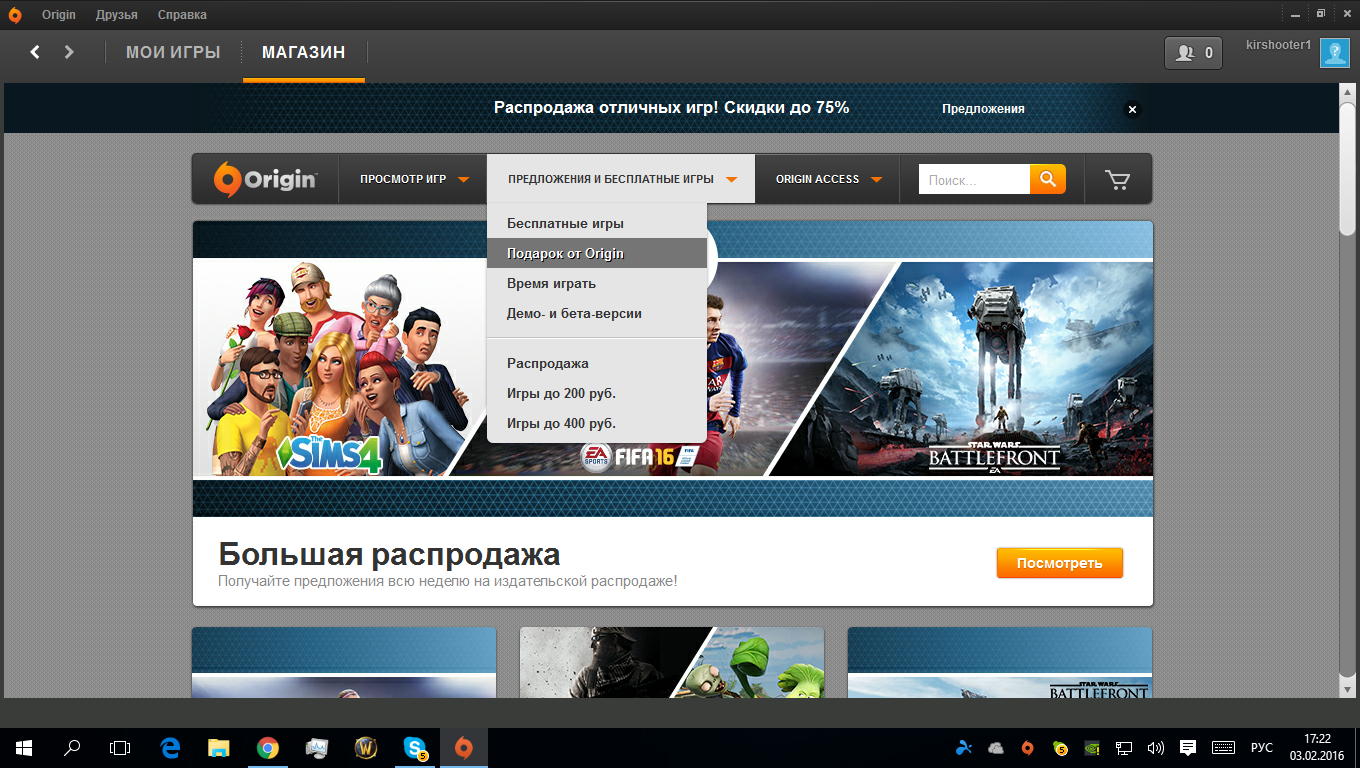Choose Бесплатные игры from the dropdown
This screenshot has width=1360, height=768.
pyautogui.click(x=597, y=223)
